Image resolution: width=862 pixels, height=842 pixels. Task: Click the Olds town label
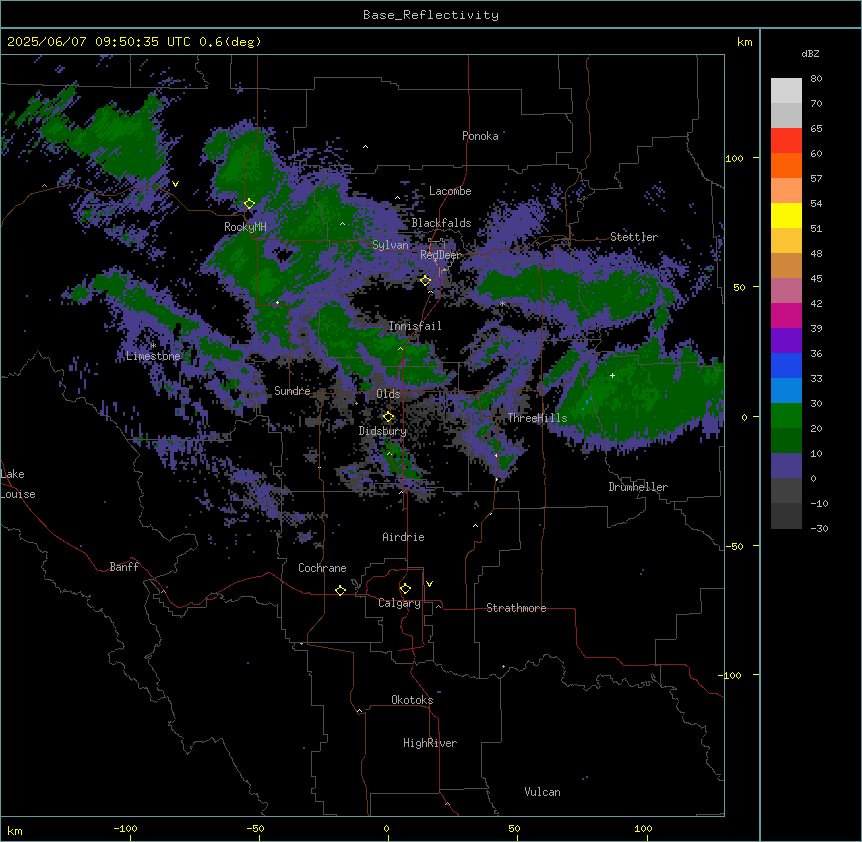[388, 394]
